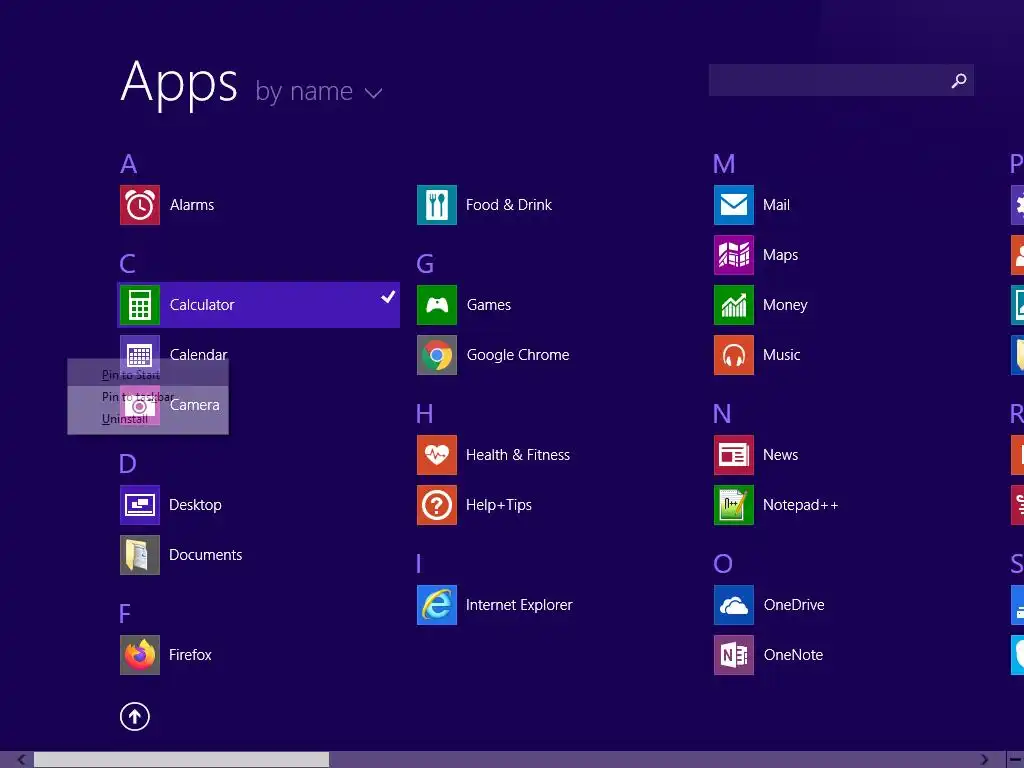Click inside the apps search box
The width and height of the screenshot is (1024, 768).
(x=841, y=80)
